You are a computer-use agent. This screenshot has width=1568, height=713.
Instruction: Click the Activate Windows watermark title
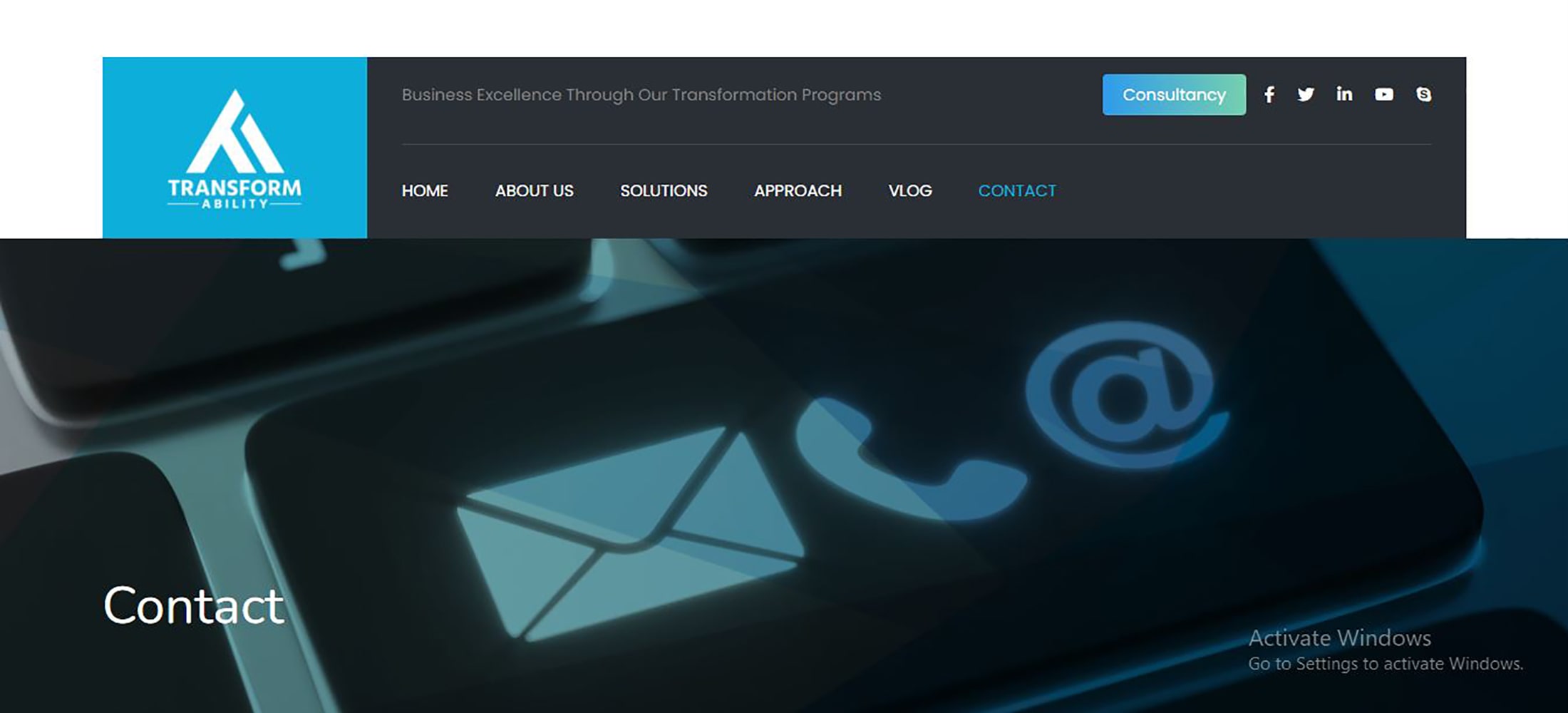pos(1339,637)
